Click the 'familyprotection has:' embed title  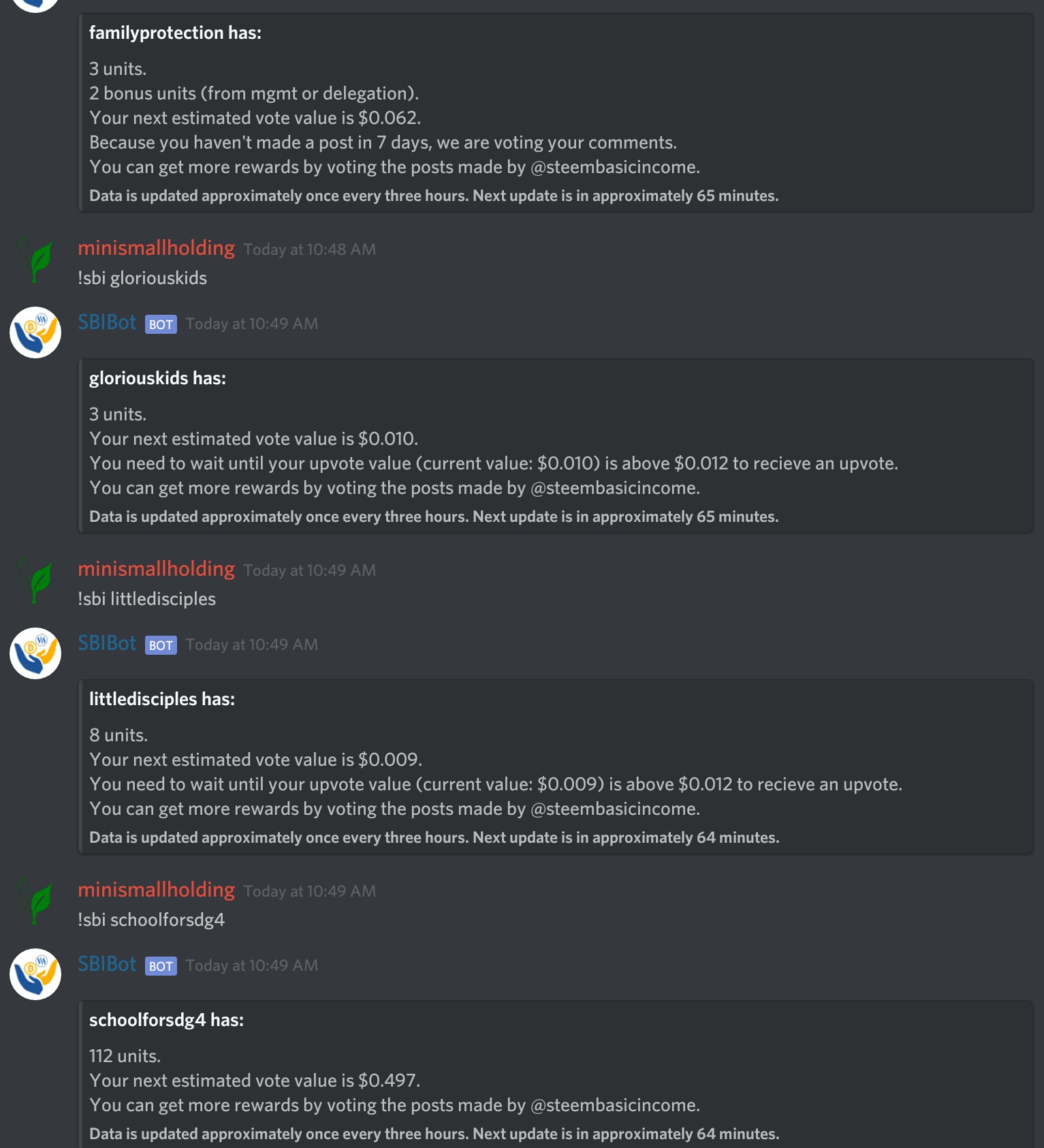(x=175, y=33)
